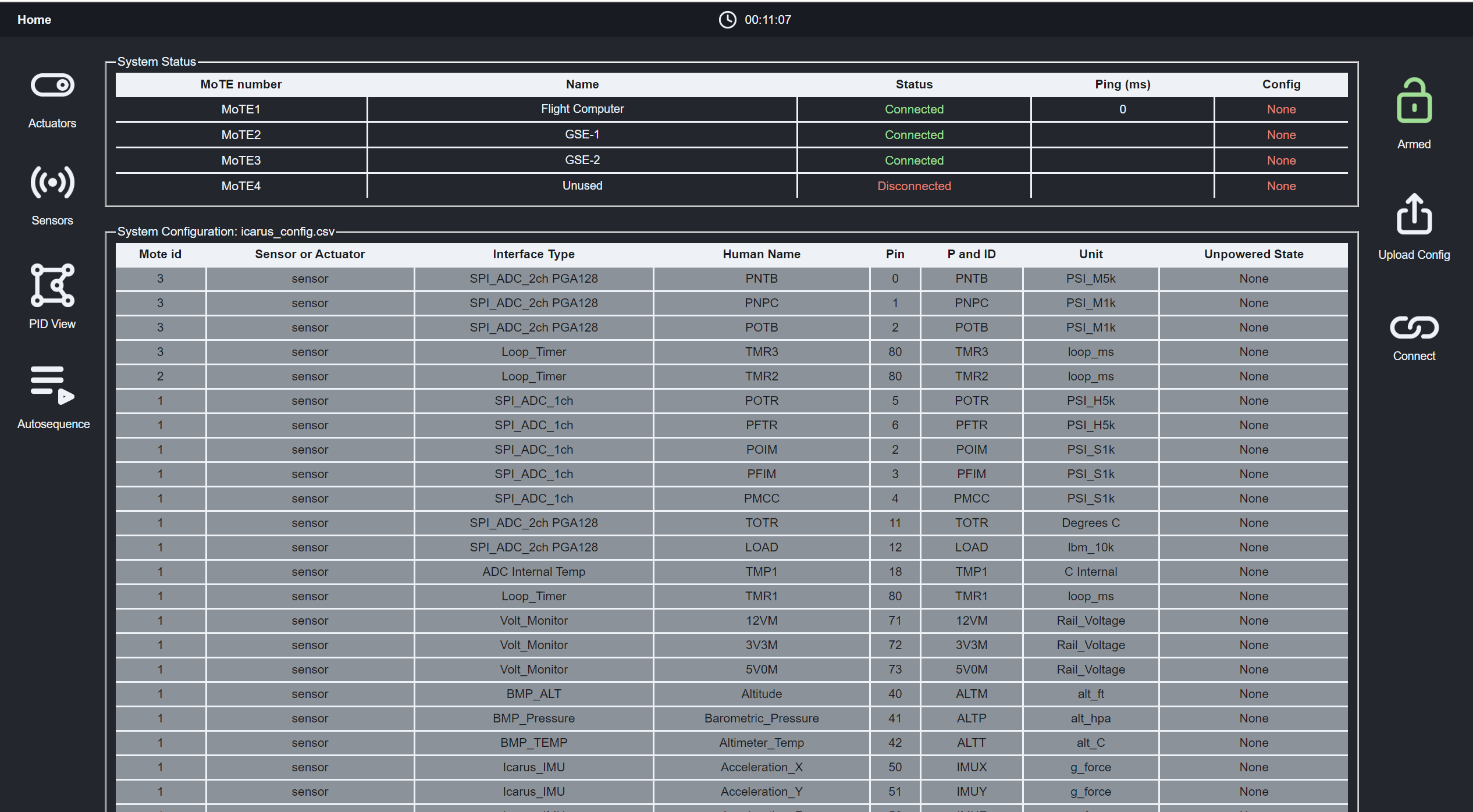
Task: Click the green Armed padlock icon
Action: (1414, 101)
